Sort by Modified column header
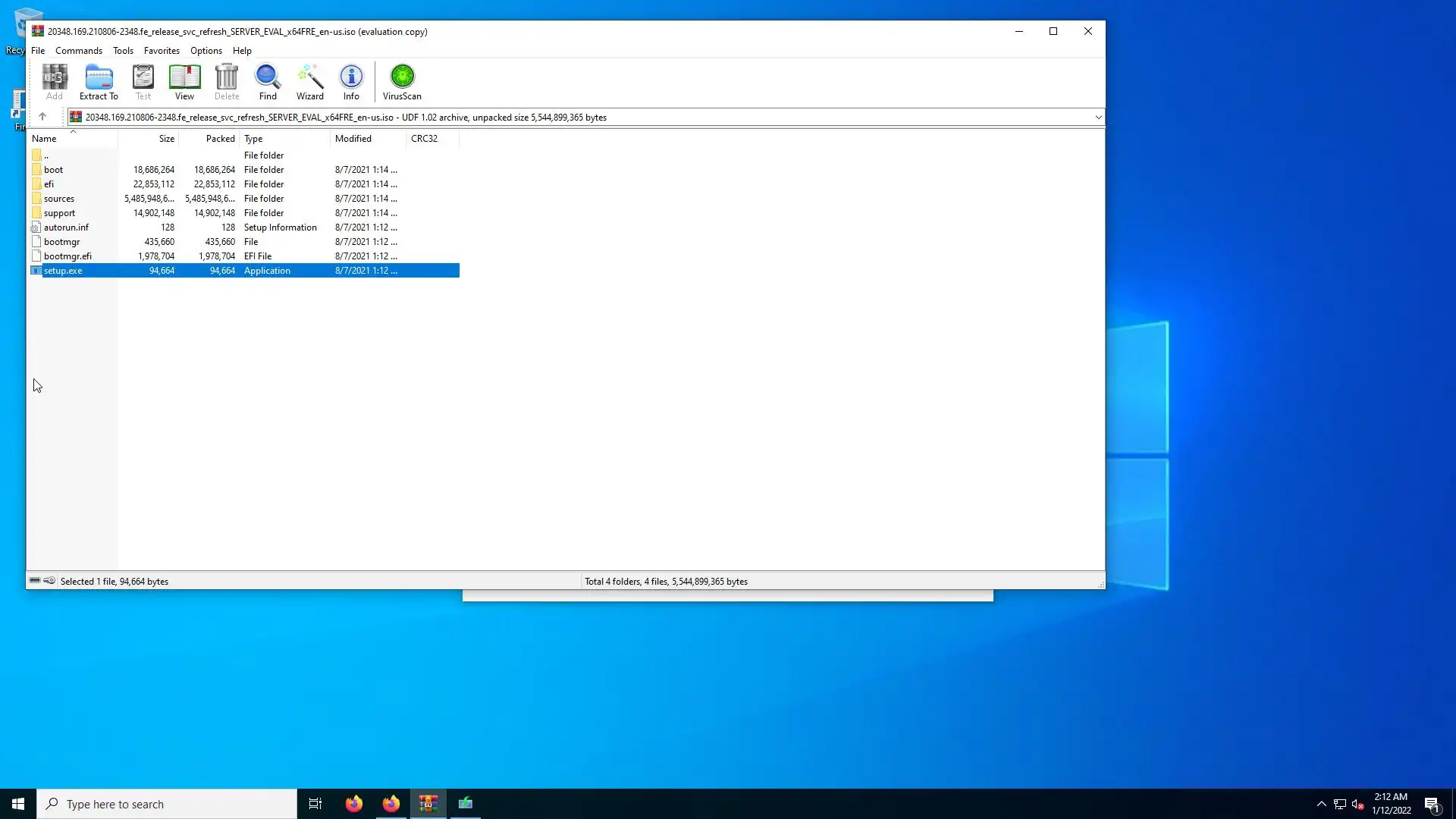The image size is (1456, 819). pyautogui.click(x=353, y=139)
